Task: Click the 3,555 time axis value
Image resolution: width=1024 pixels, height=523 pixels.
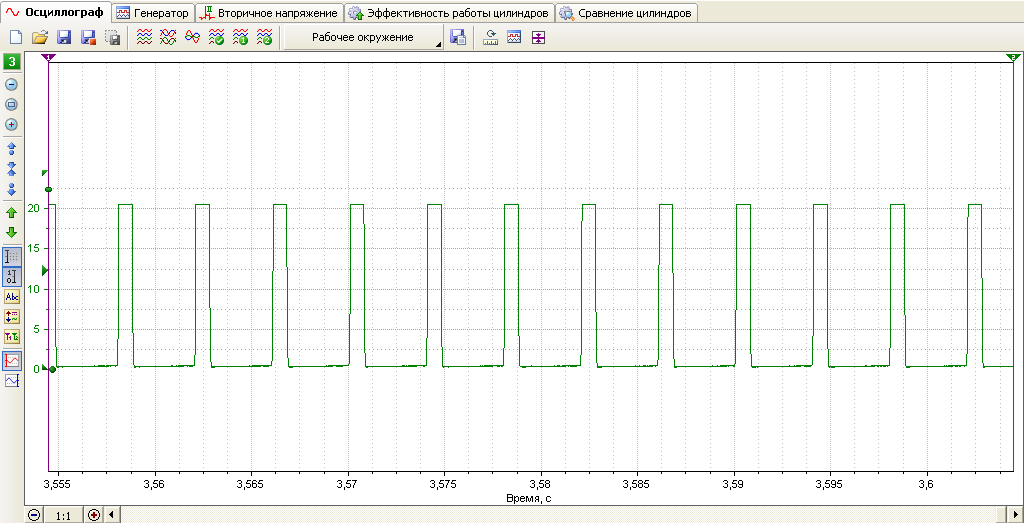Action: click(56, 484)
